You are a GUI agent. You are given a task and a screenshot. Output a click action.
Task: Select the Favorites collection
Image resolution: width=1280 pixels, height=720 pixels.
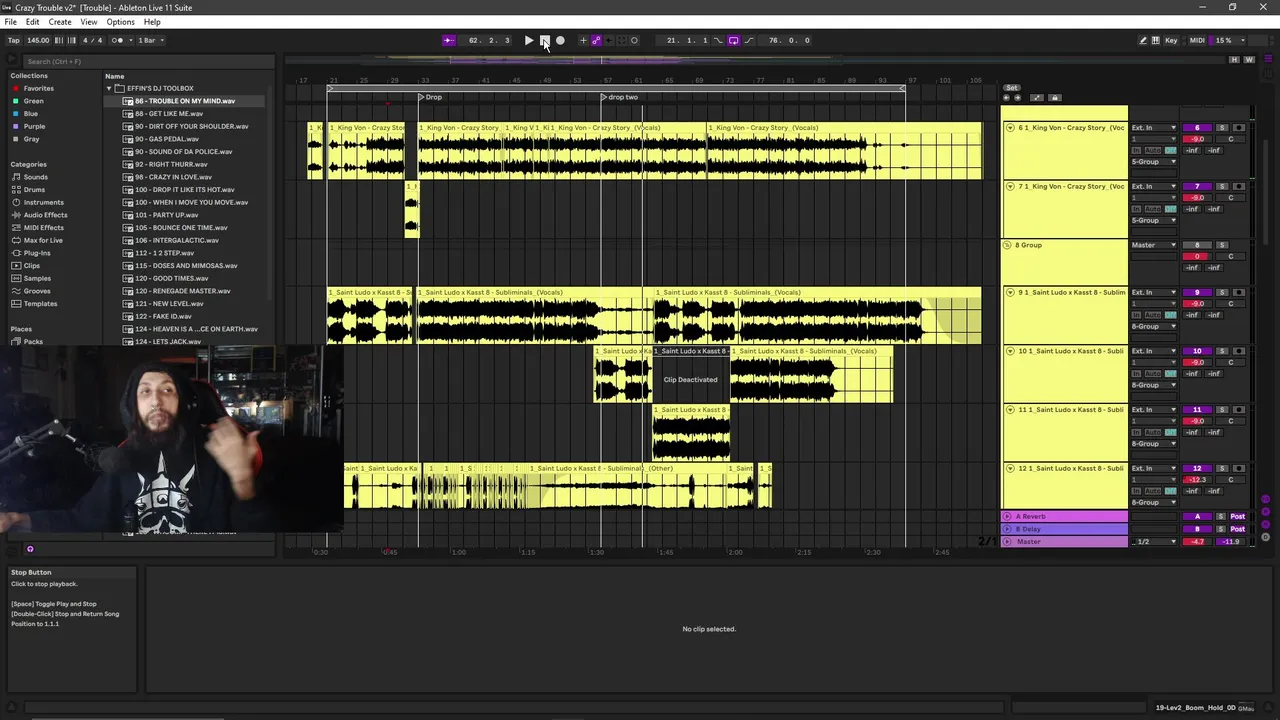(x=39, y=88)
